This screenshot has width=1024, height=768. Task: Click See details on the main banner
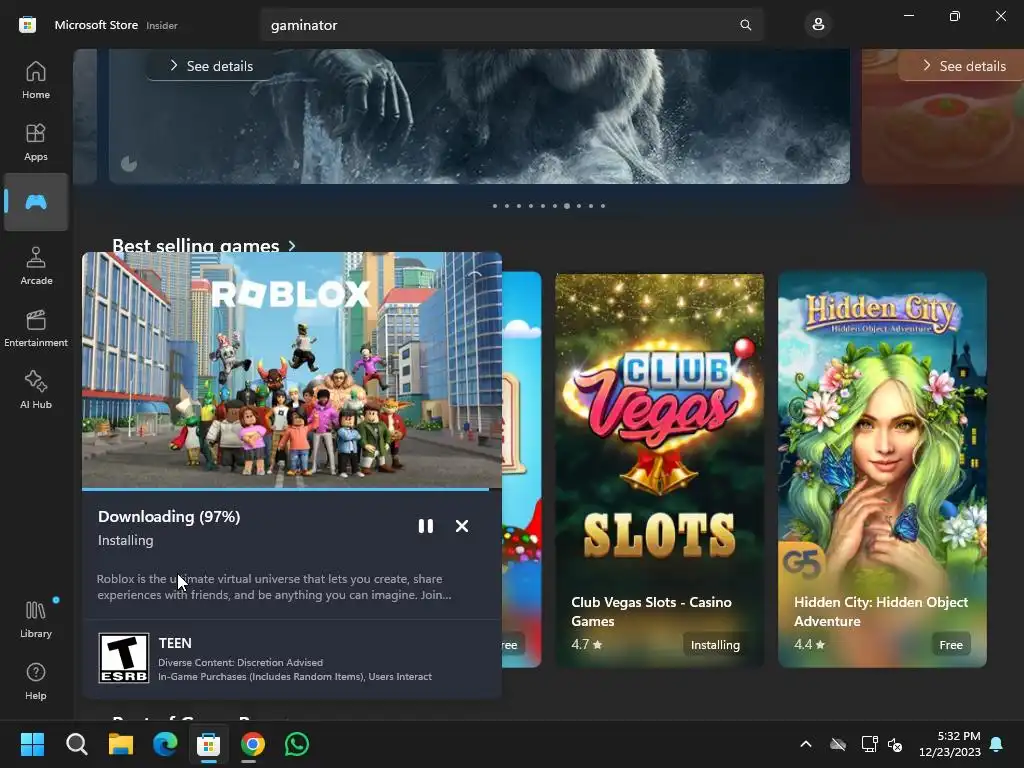click(x=211, y=66)
